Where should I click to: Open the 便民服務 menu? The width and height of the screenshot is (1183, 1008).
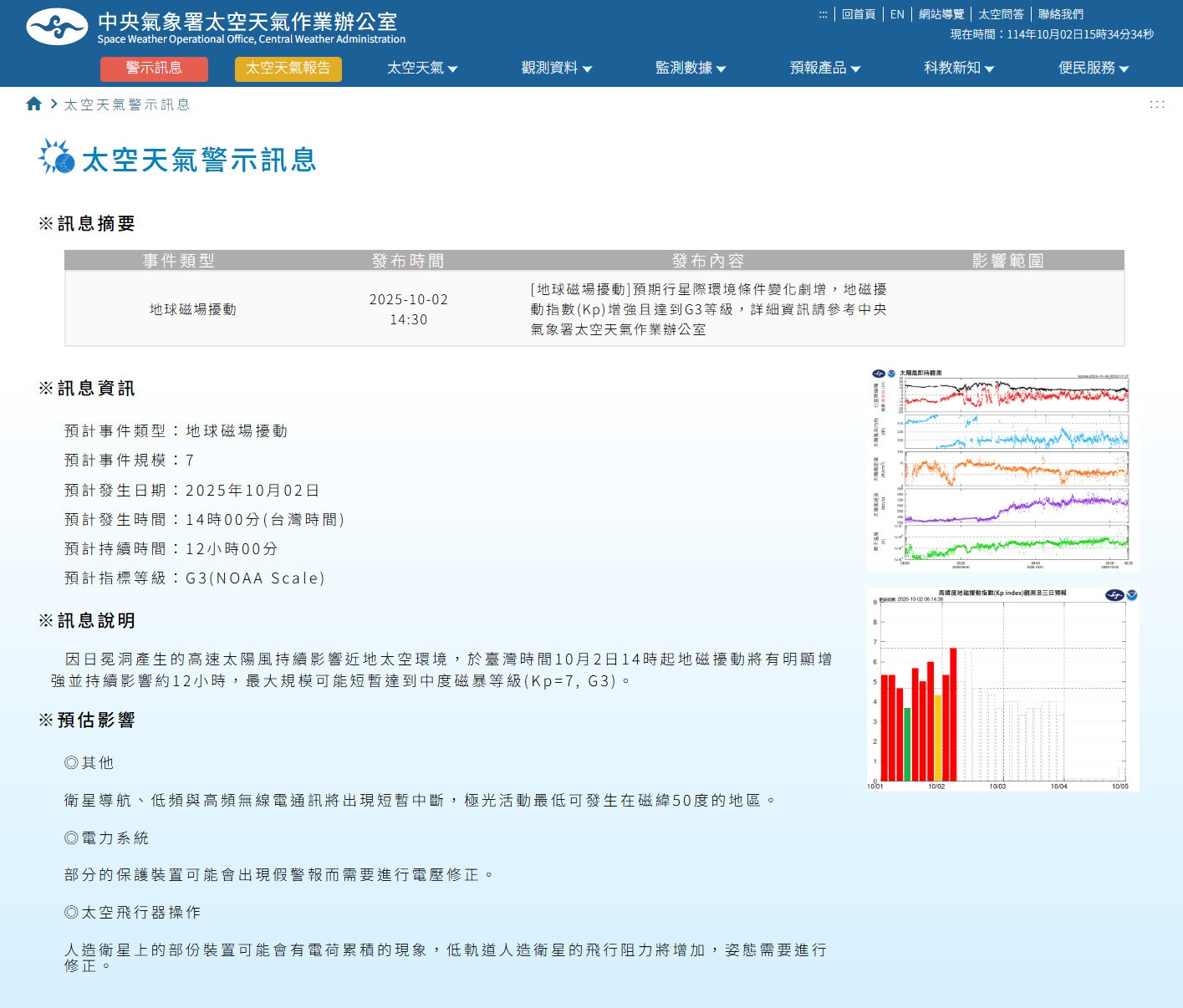1093,68
